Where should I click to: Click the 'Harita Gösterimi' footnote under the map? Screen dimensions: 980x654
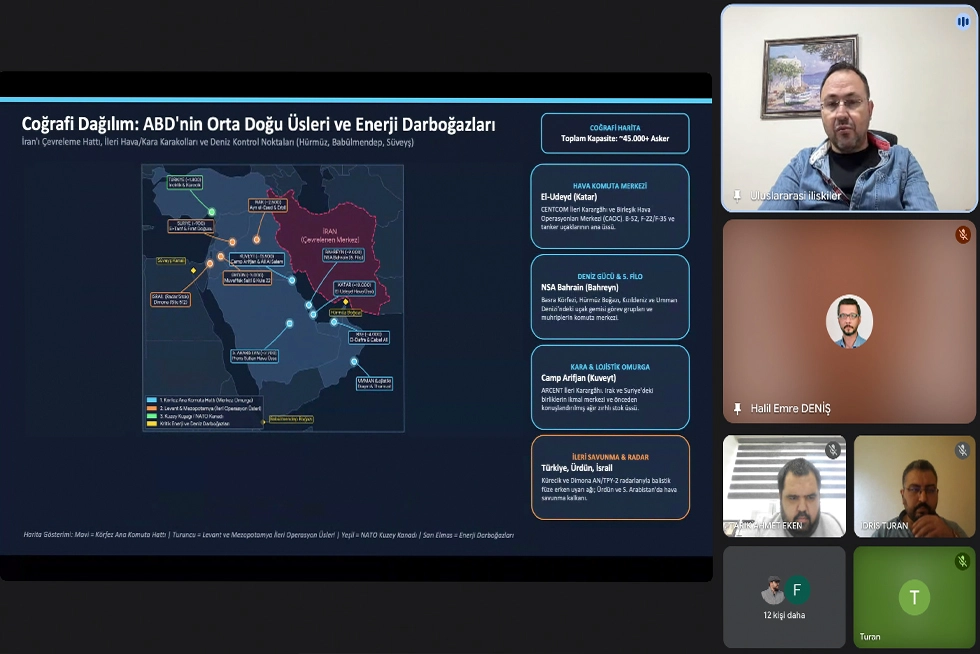(x=268, y=535)
